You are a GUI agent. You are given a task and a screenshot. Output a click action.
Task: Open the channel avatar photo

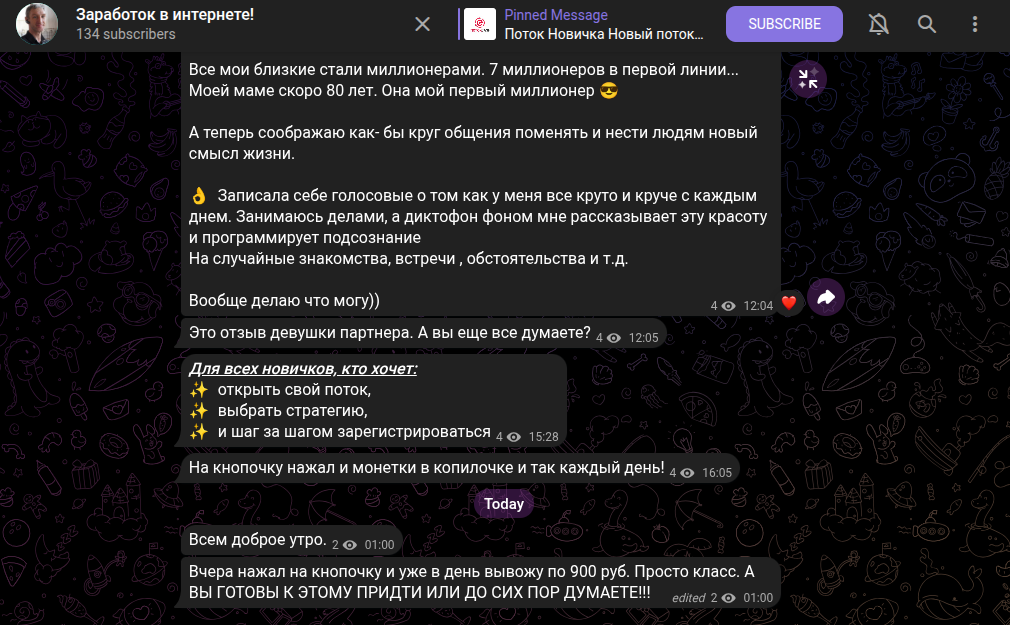[37, 24]
